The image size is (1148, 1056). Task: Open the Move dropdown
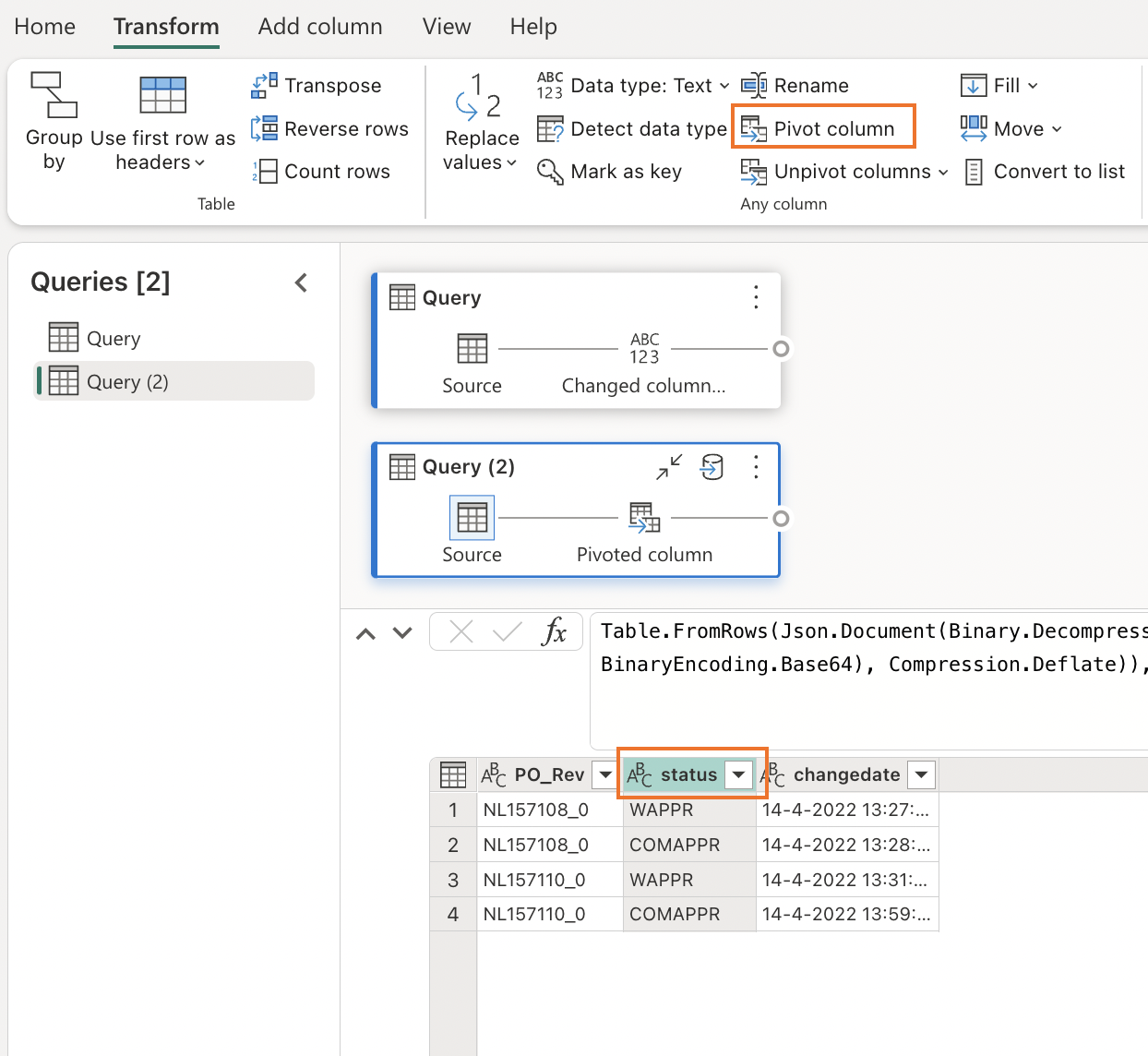tap(1011, 128)
